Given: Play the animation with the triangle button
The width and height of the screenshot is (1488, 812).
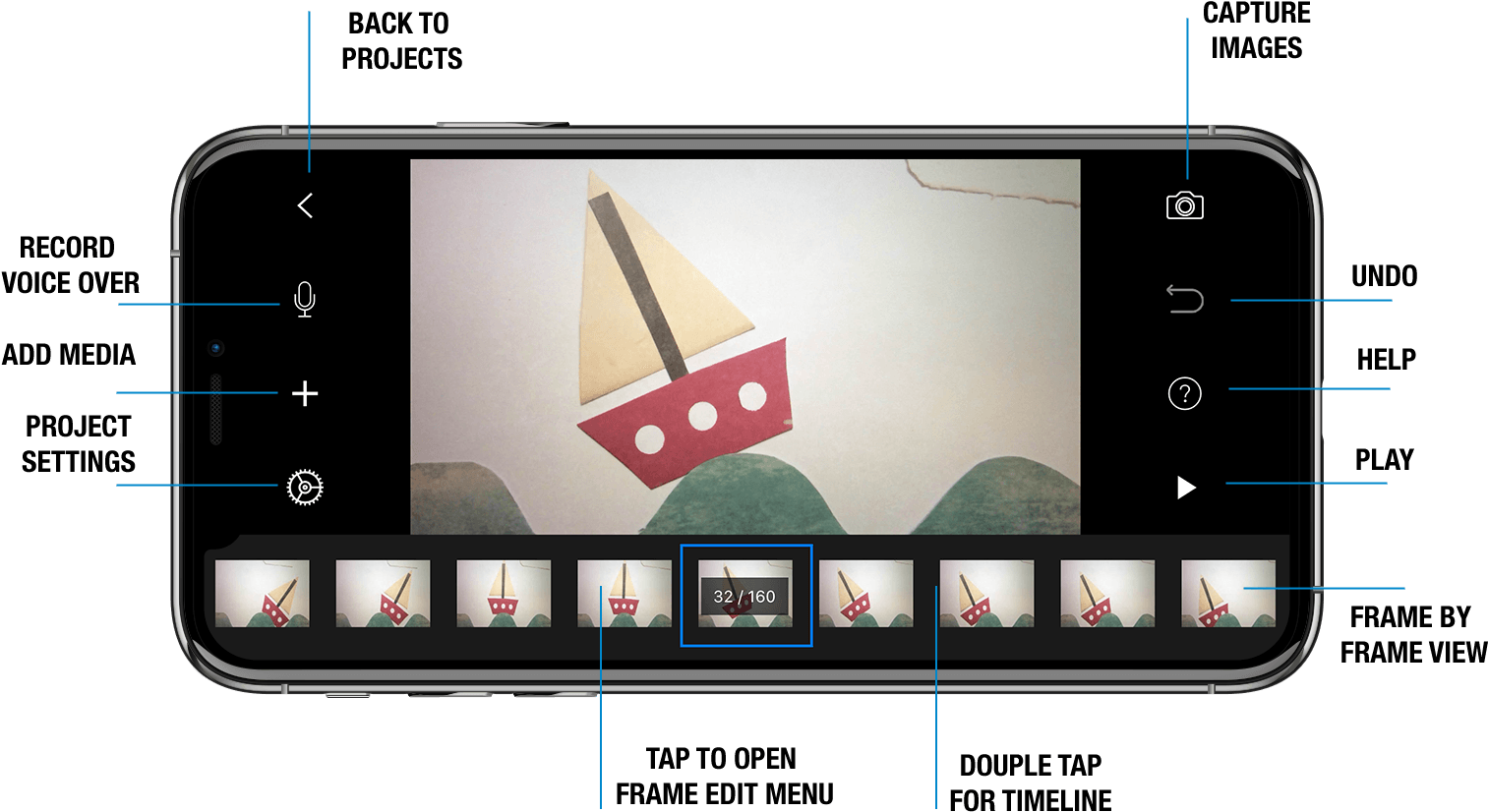Looking at the screenshot, I should coord(1186,488).
